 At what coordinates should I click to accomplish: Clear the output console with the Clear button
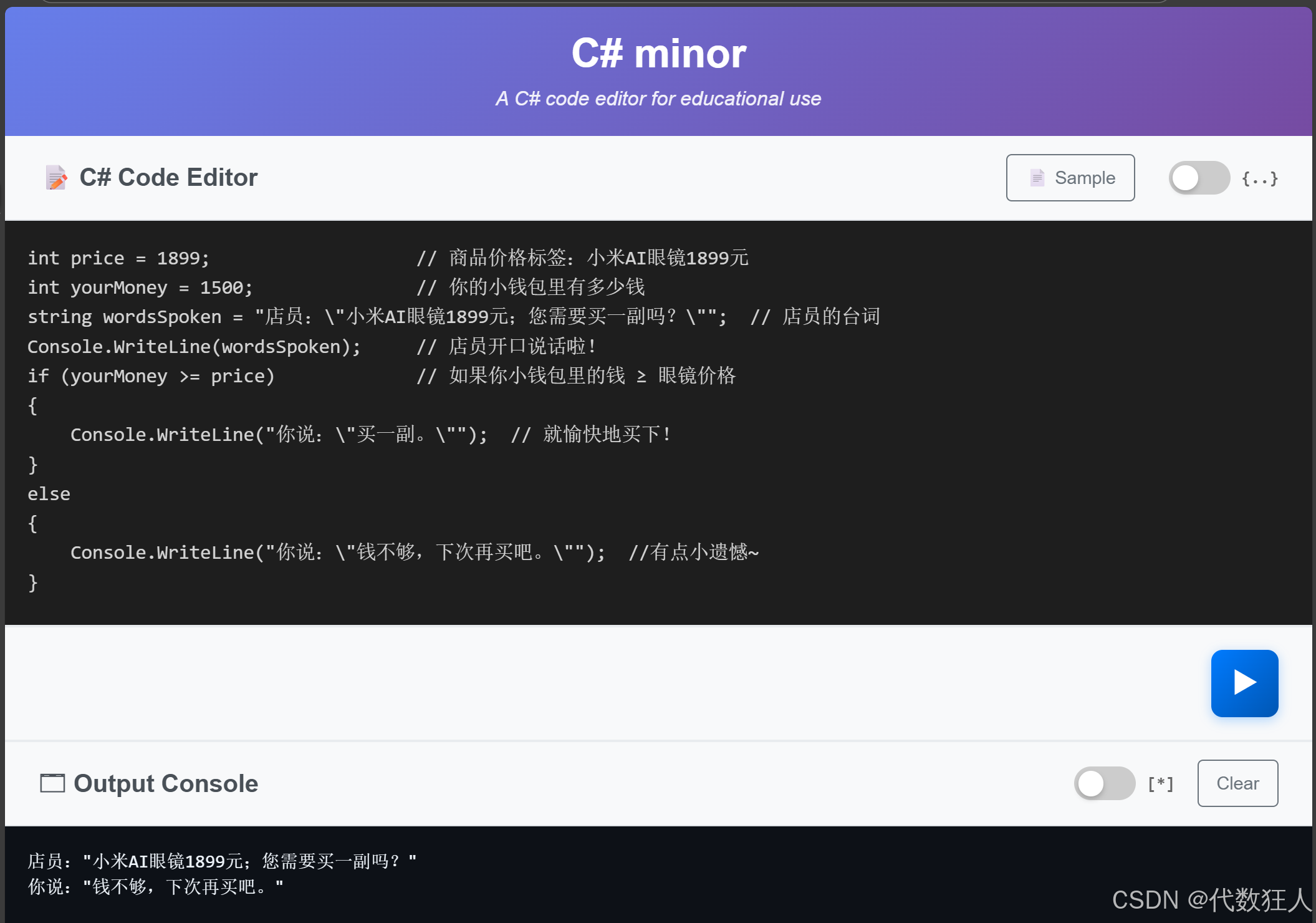1237,783
